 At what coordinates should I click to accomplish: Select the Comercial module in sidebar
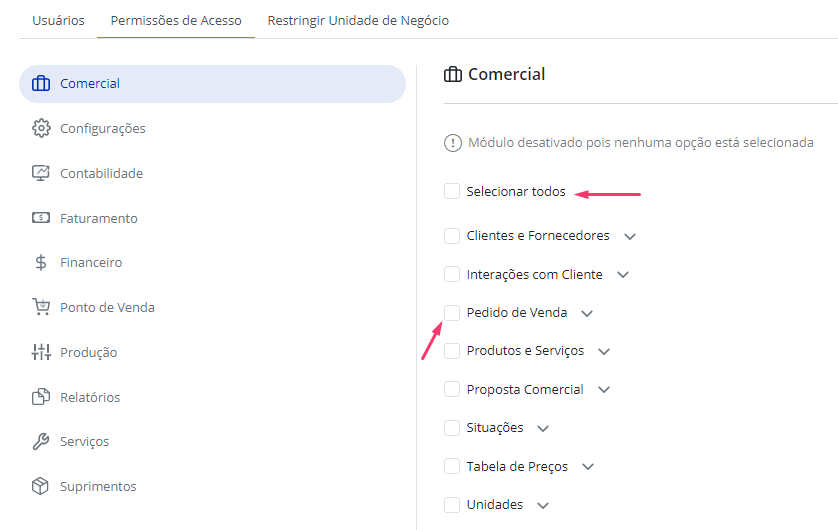[212, 84]
